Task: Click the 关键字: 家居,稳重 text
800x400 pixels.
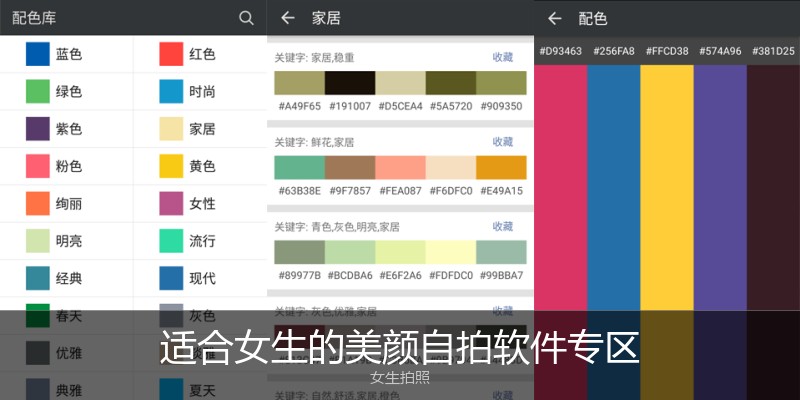Action: tap(314, 58)
